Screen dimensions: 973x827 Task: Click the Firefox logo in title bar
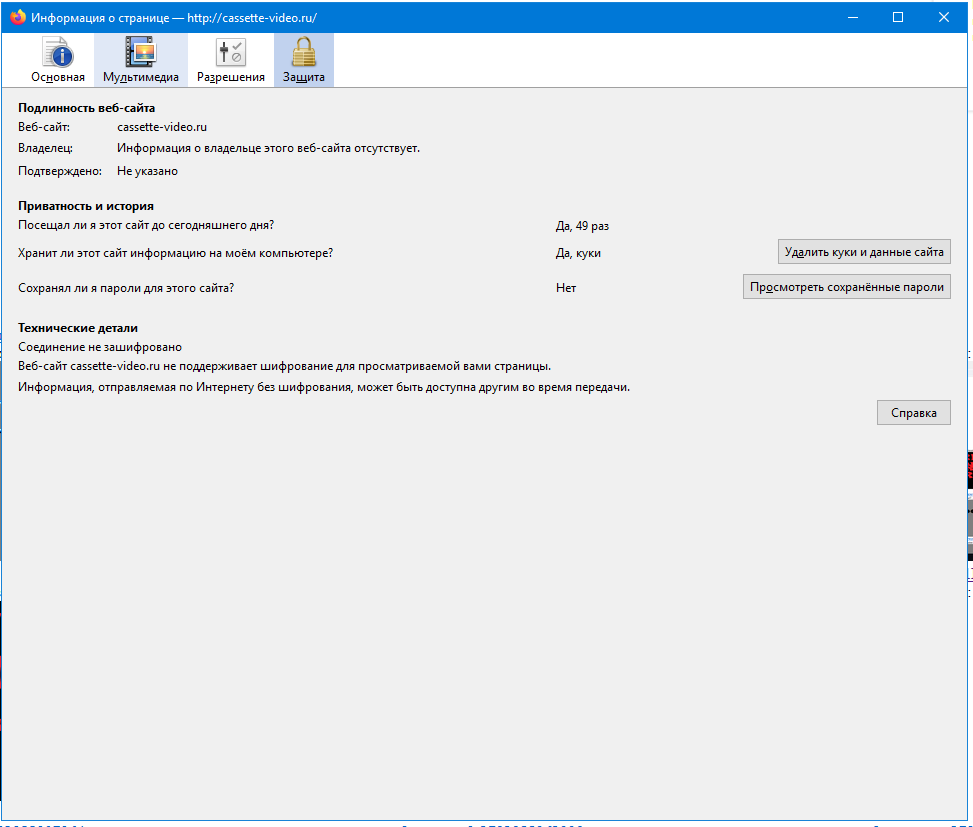tap(18, 17)
